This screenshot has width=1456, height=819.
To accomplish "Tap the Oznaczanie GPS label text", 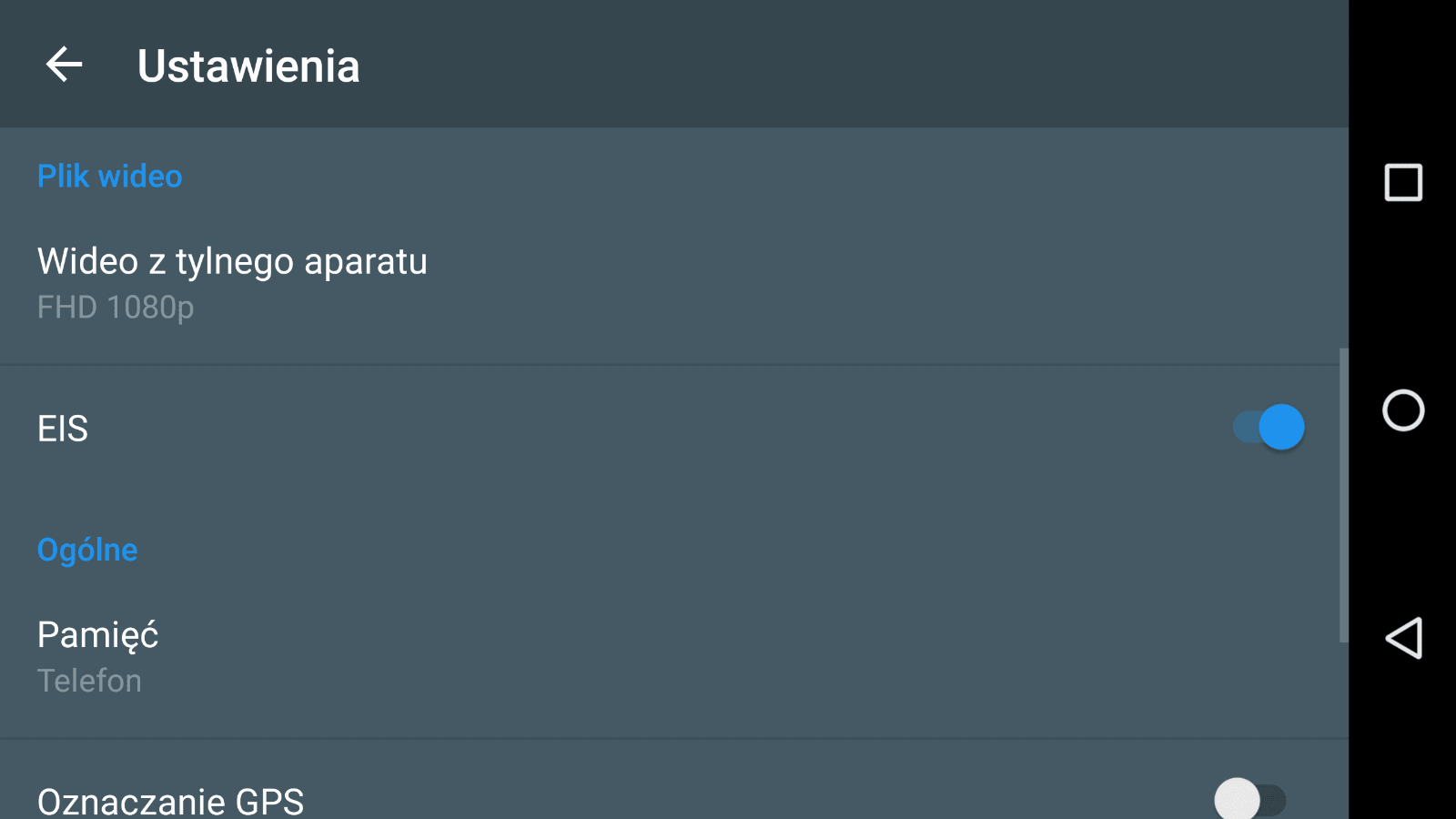I will pos(170,801).
